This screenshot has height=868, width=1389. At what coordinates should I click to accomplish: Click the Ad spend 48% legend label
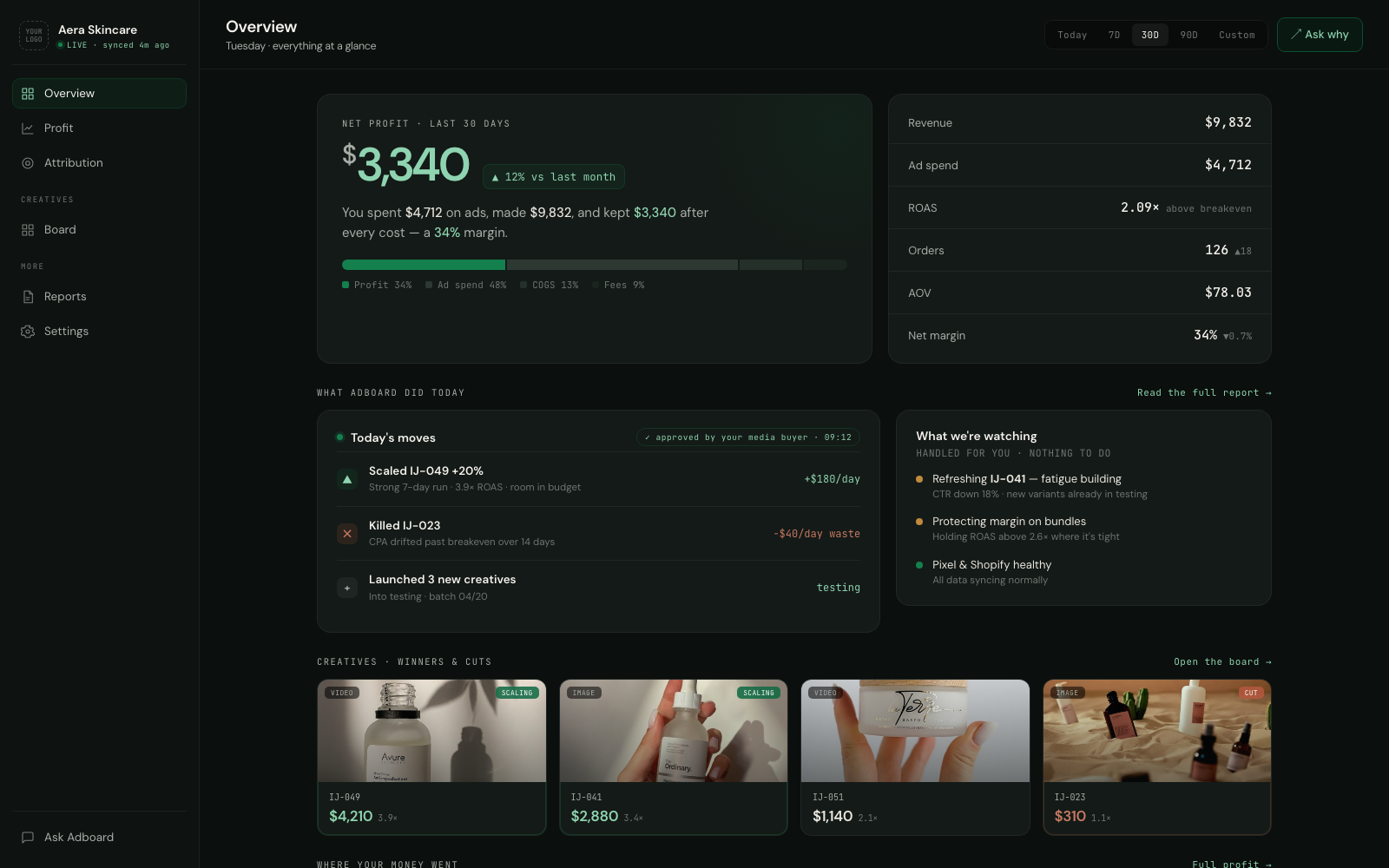471,285
